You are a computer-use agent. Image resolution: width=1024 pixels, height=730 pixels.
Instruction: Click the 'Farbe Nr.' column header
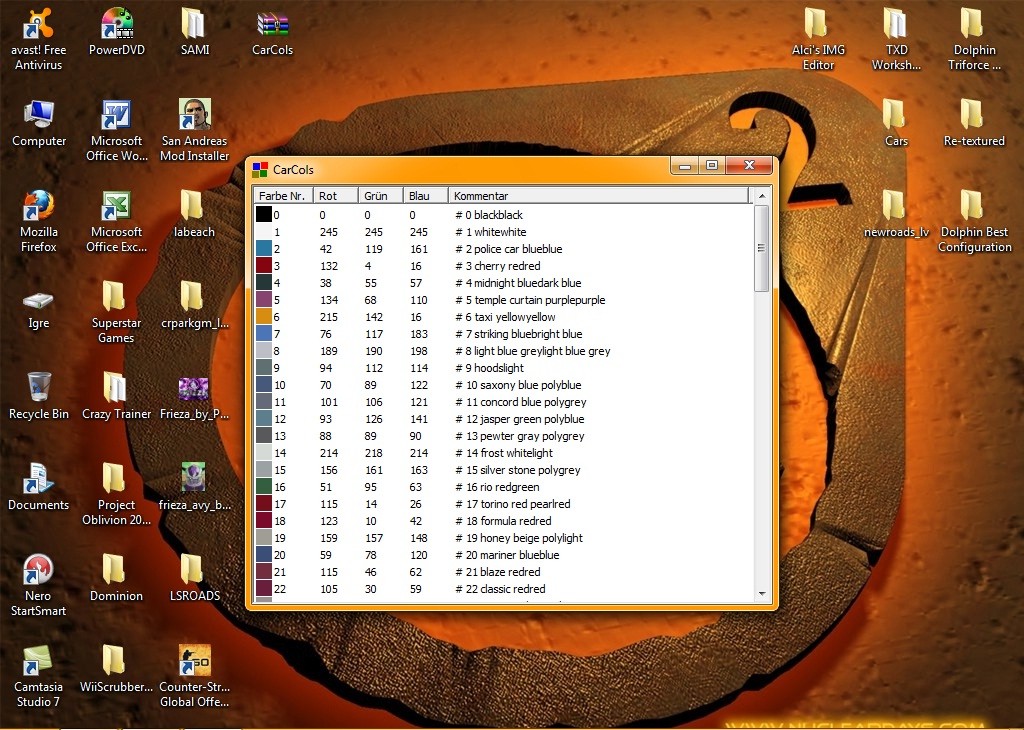coord(283,196)
